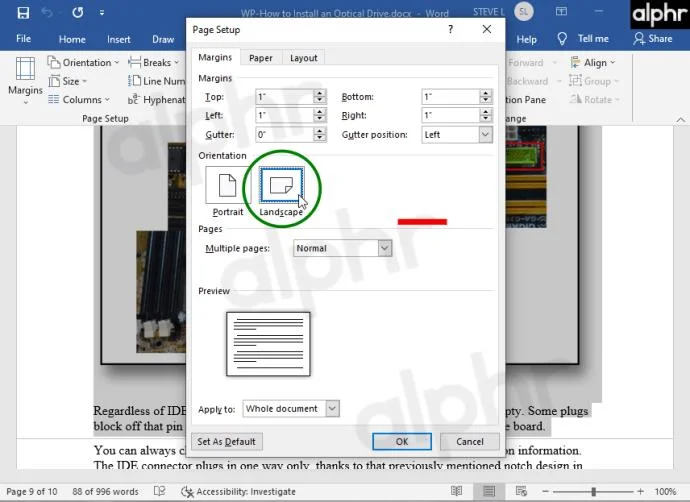The height and width of the screenshot is (502, 690).
Task: Open Customize Quick Access Toolbar arrow
Action: [102, 13]
